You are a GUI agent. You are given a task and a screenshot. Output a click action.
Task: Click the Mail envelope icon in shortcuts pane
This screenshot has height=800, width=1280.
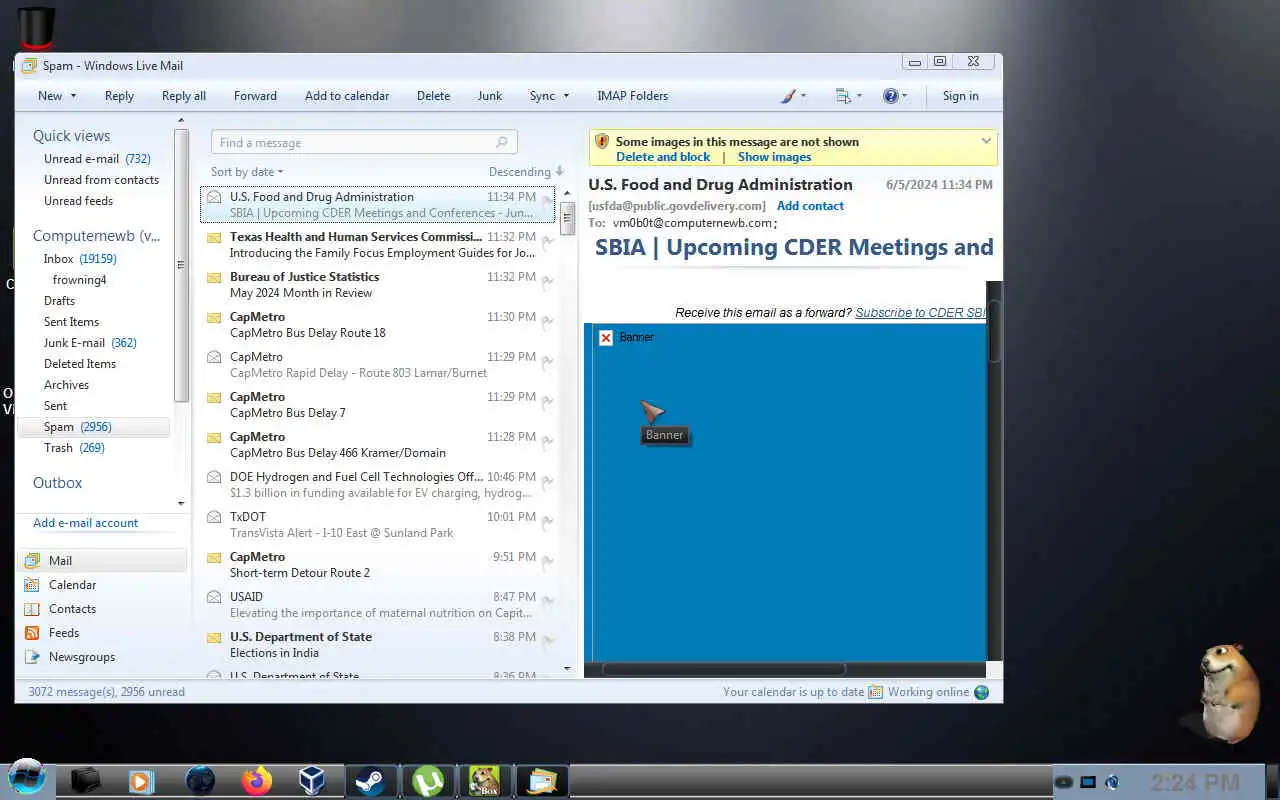[x=33, y=561]
